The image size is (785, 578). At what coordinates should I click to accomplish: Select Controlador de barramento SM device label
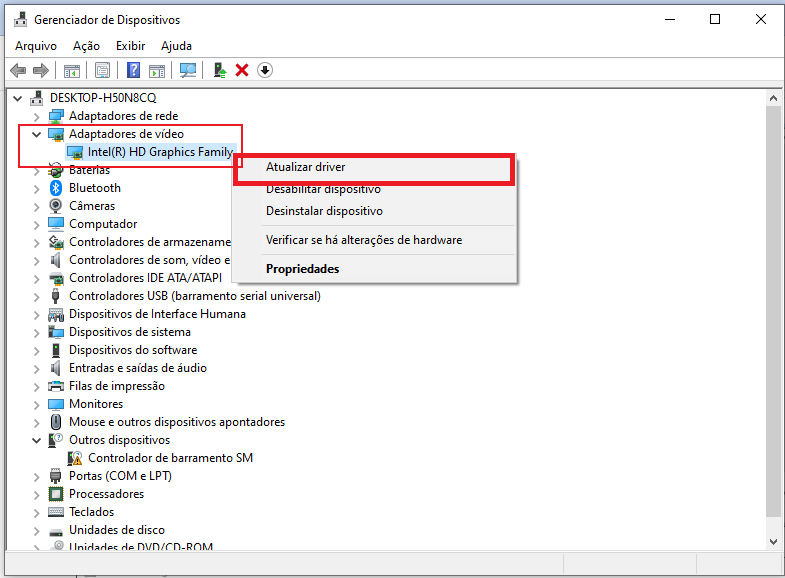point(171,458)
